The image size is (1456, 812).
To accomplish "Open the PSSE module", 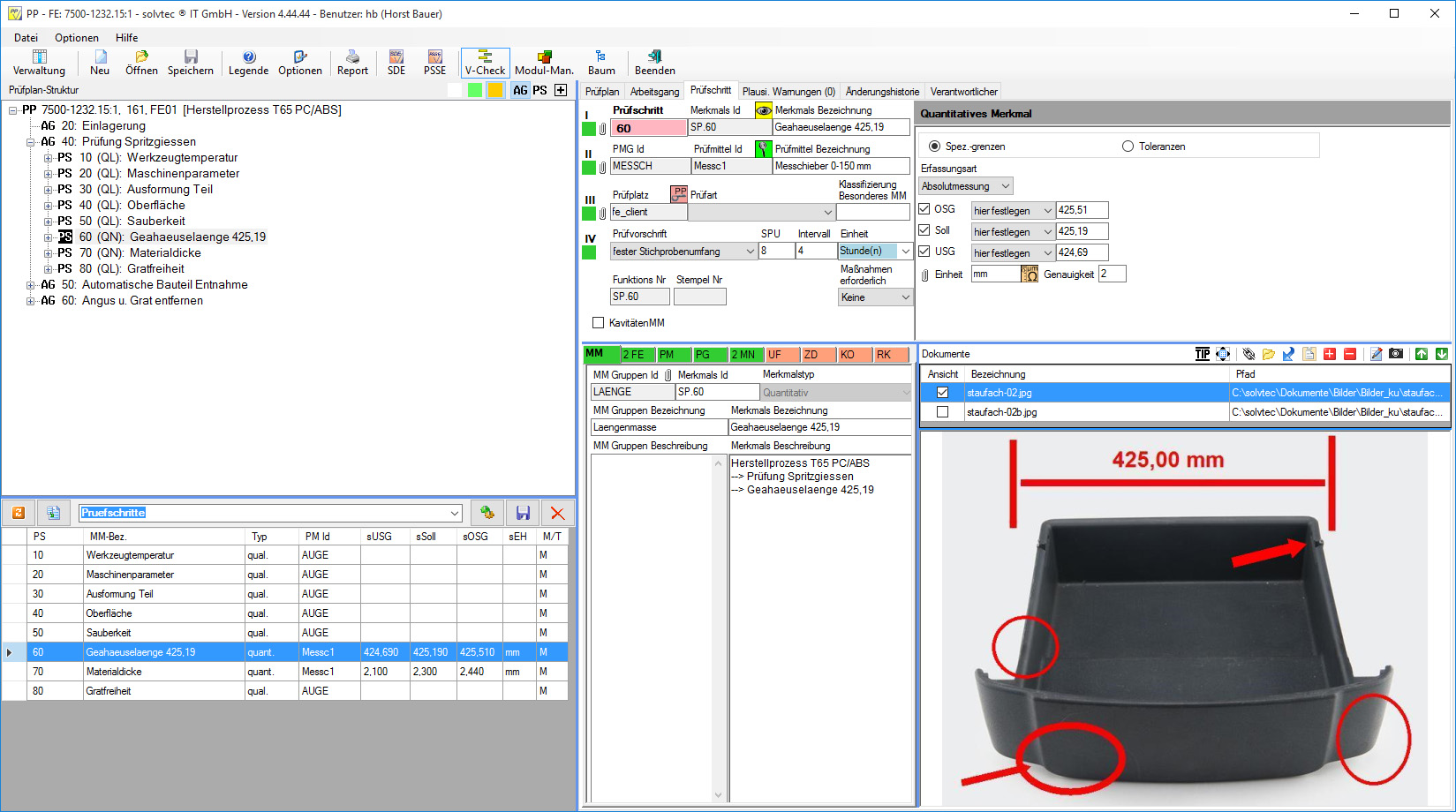I will click(x=434, y=63).
